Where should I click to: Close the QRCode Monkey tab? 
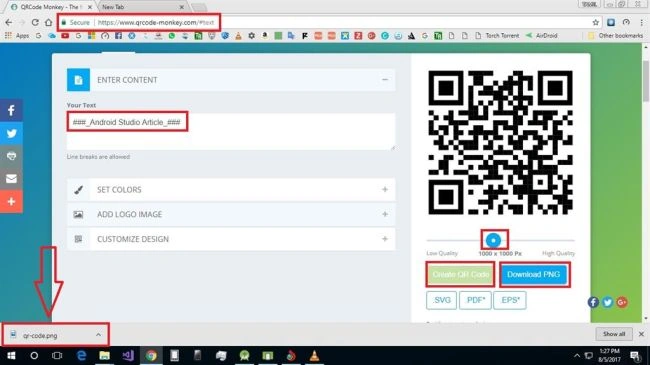click(x=90, y=7)
